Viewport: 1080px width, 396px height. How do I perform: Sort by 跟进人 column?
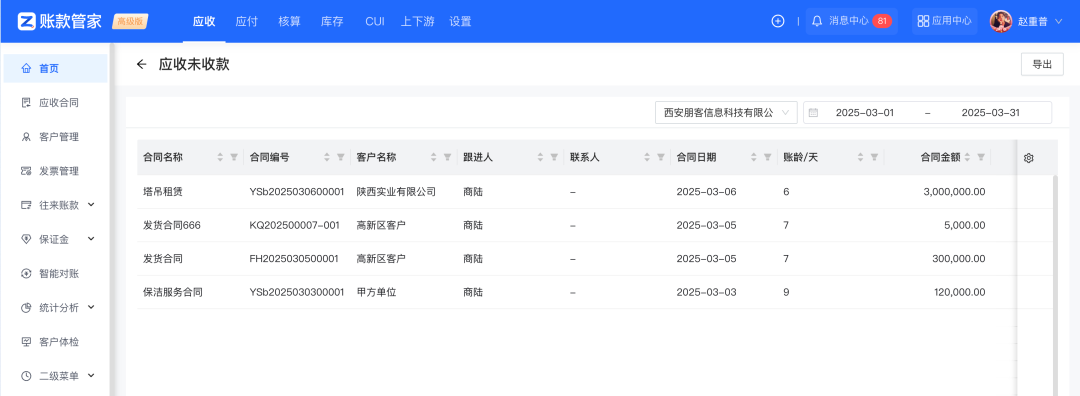point(540,158)
